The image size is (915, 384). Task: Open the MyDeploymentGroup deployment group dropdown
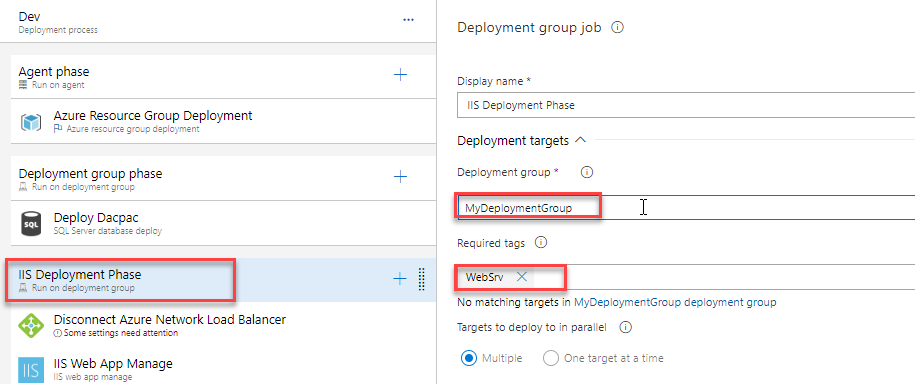click(x=686, y=208)
